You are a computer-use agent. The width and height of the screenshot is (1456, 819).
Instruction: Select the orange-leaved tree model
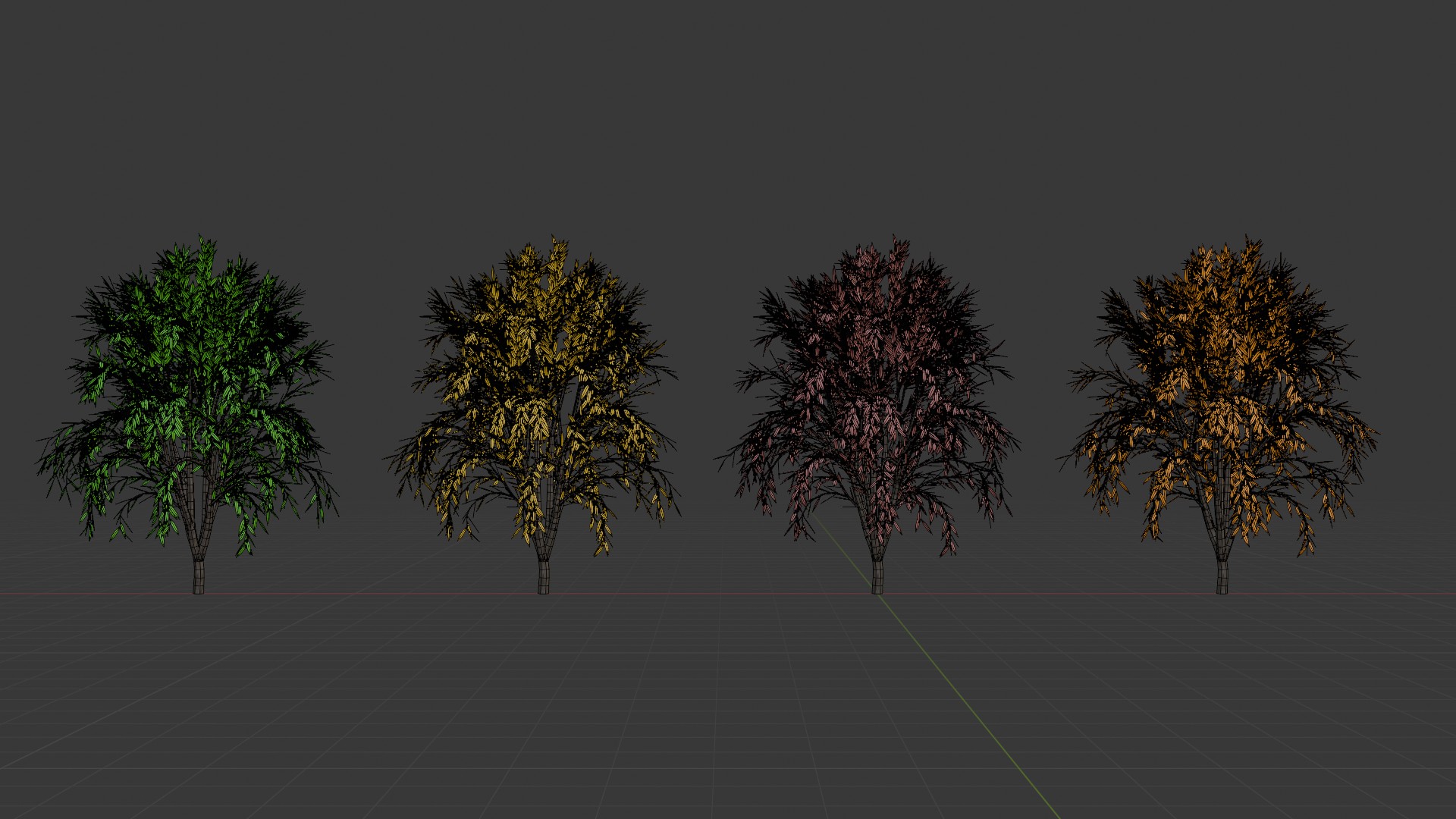1221,413
